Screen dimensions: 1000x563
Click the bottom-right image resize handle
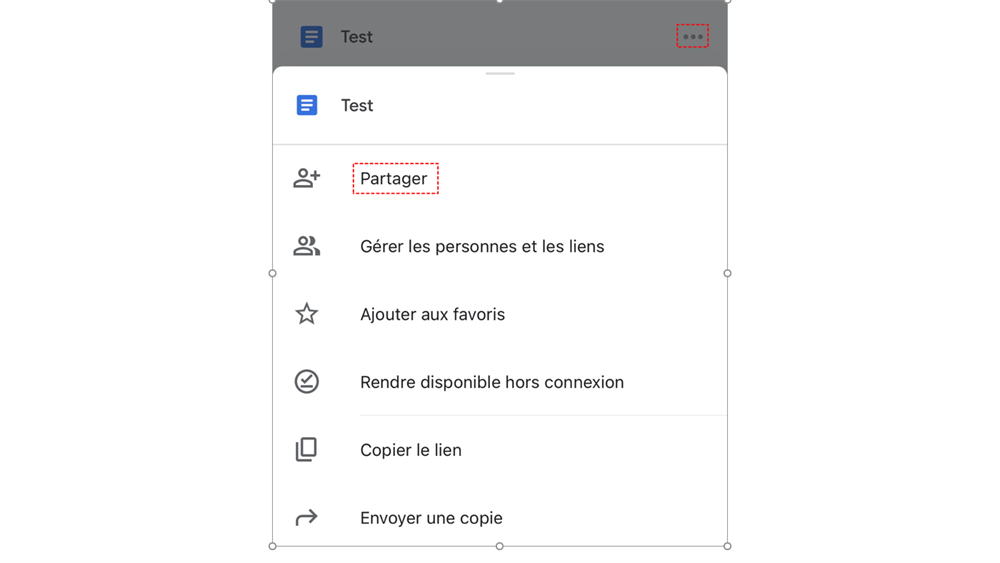[x=727, y=546]
